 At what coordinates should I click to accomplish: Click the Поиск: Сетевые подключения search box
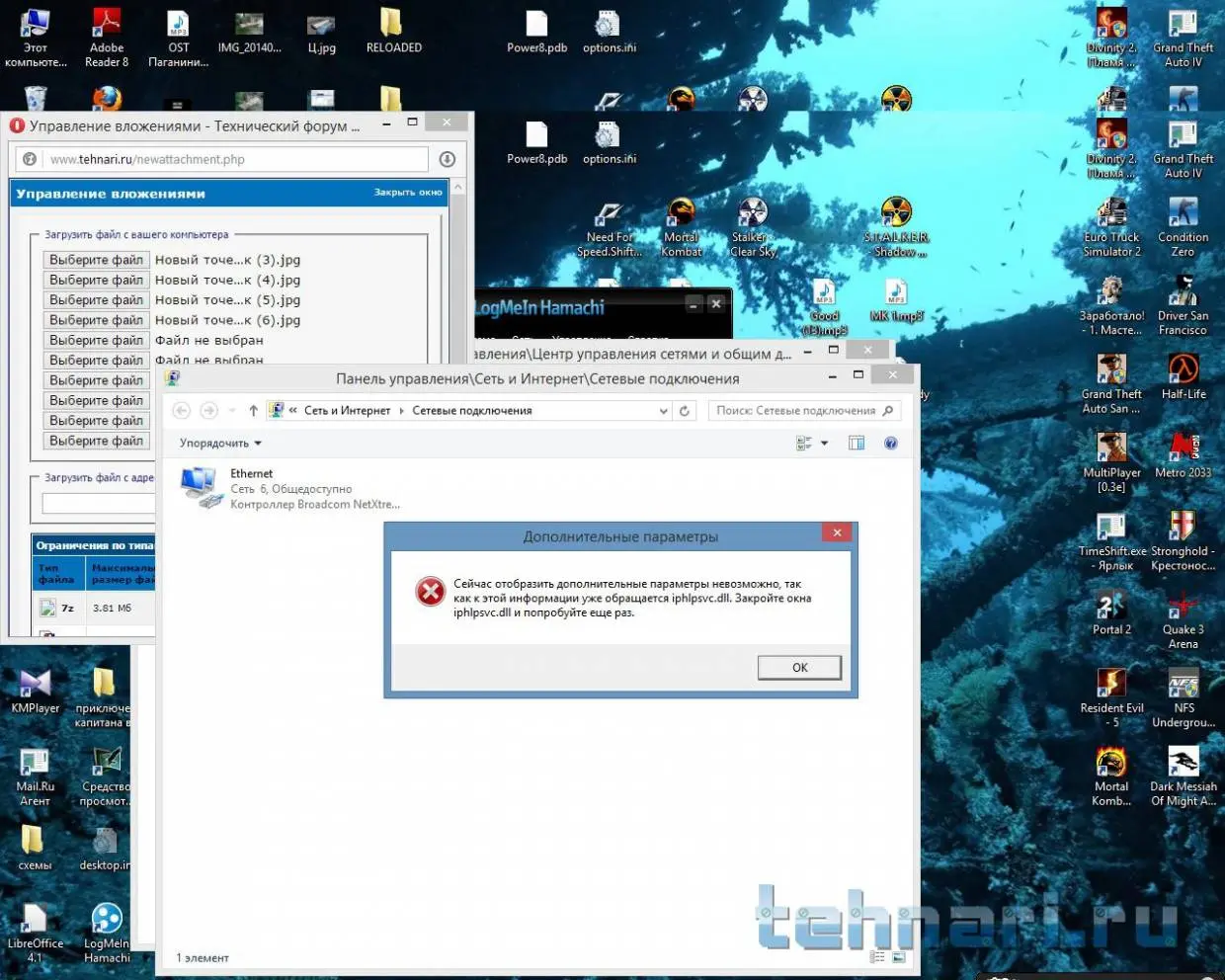pos(803,411)
